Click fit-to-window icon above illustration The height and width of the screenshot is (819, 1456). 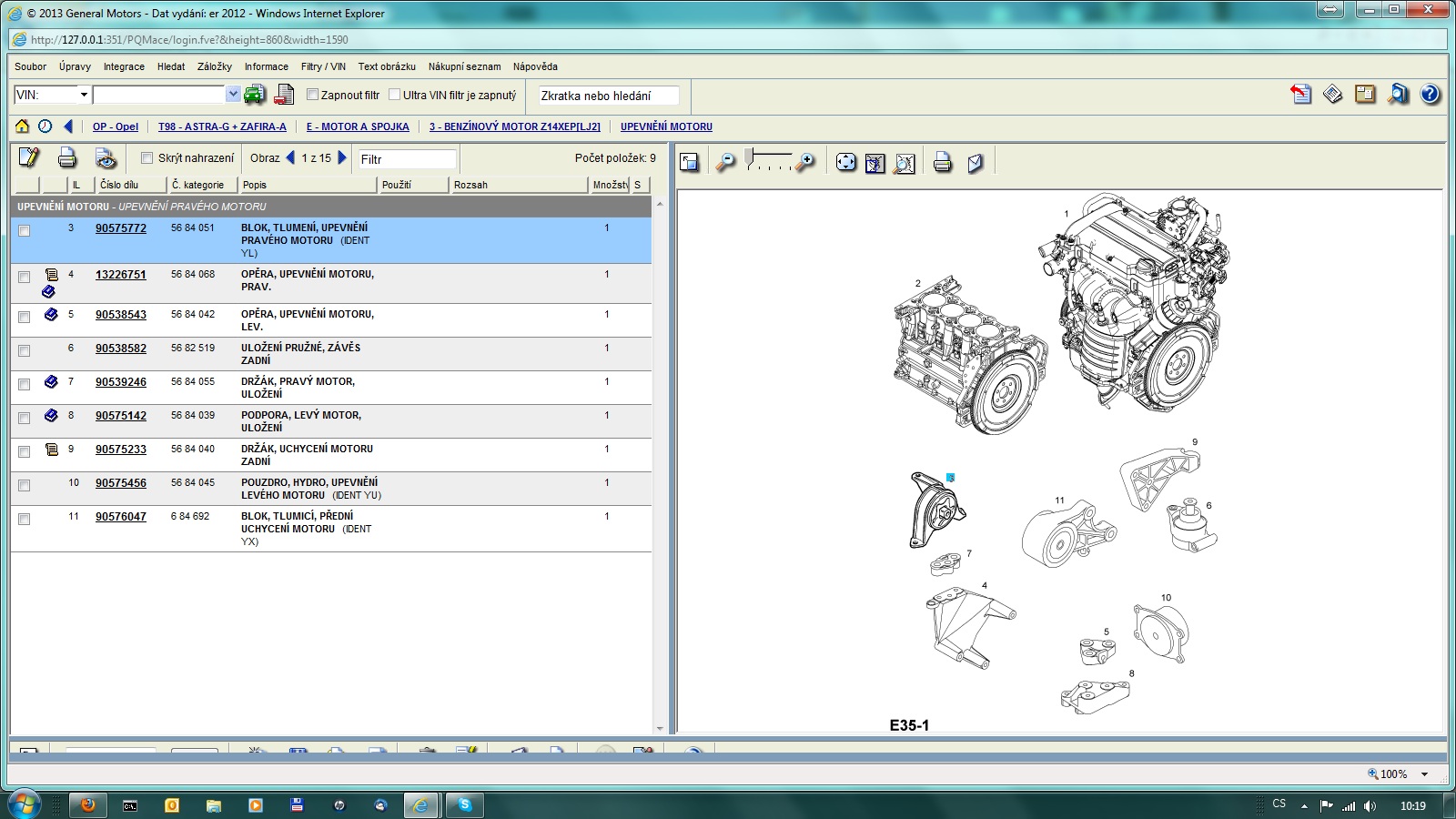(845, 163)
